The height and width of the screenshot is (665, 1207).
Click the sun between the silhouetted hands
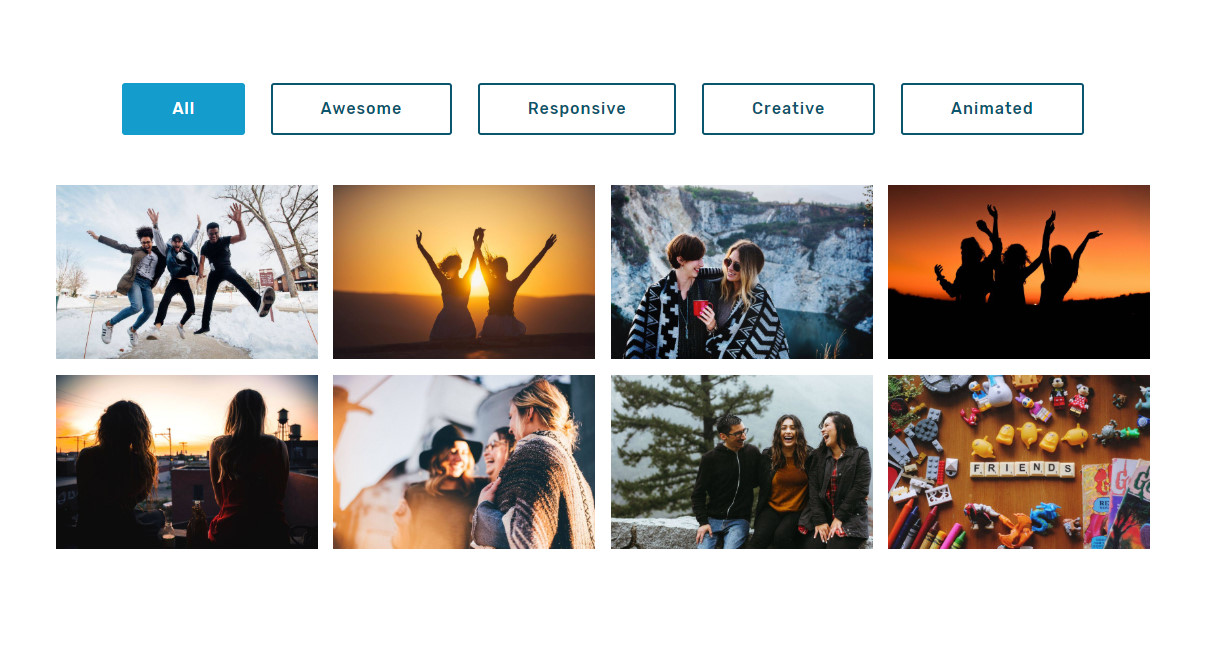pos(478,282)
